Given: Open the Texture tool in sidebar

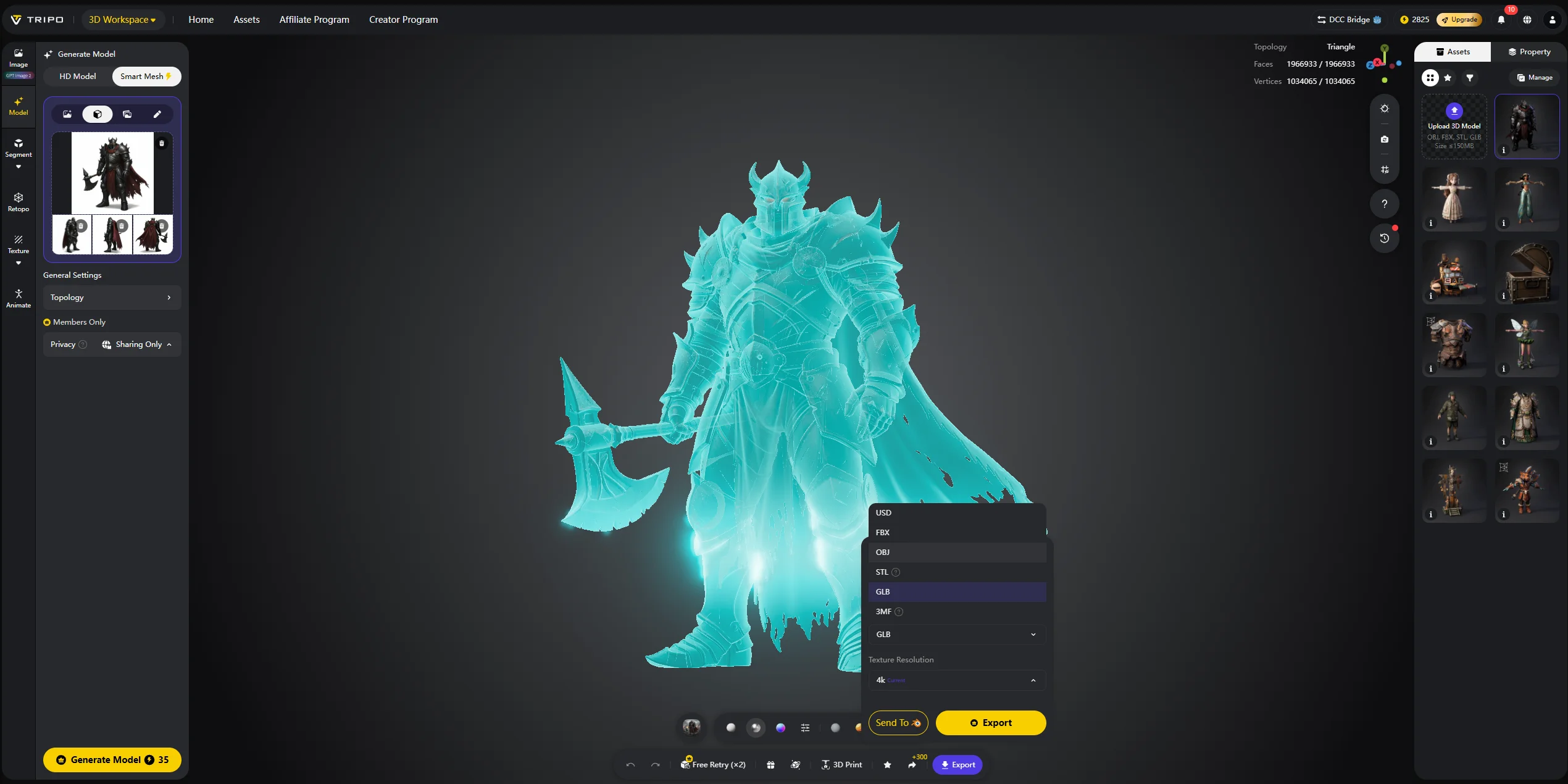Looking at the screenshot, I should (19, 244).
